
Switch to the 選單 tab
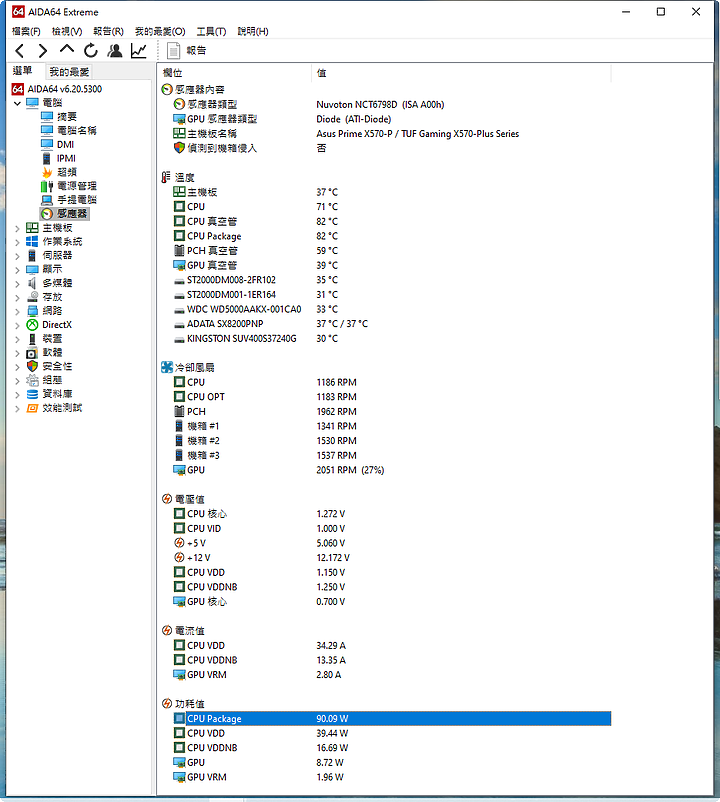[22, 71]
